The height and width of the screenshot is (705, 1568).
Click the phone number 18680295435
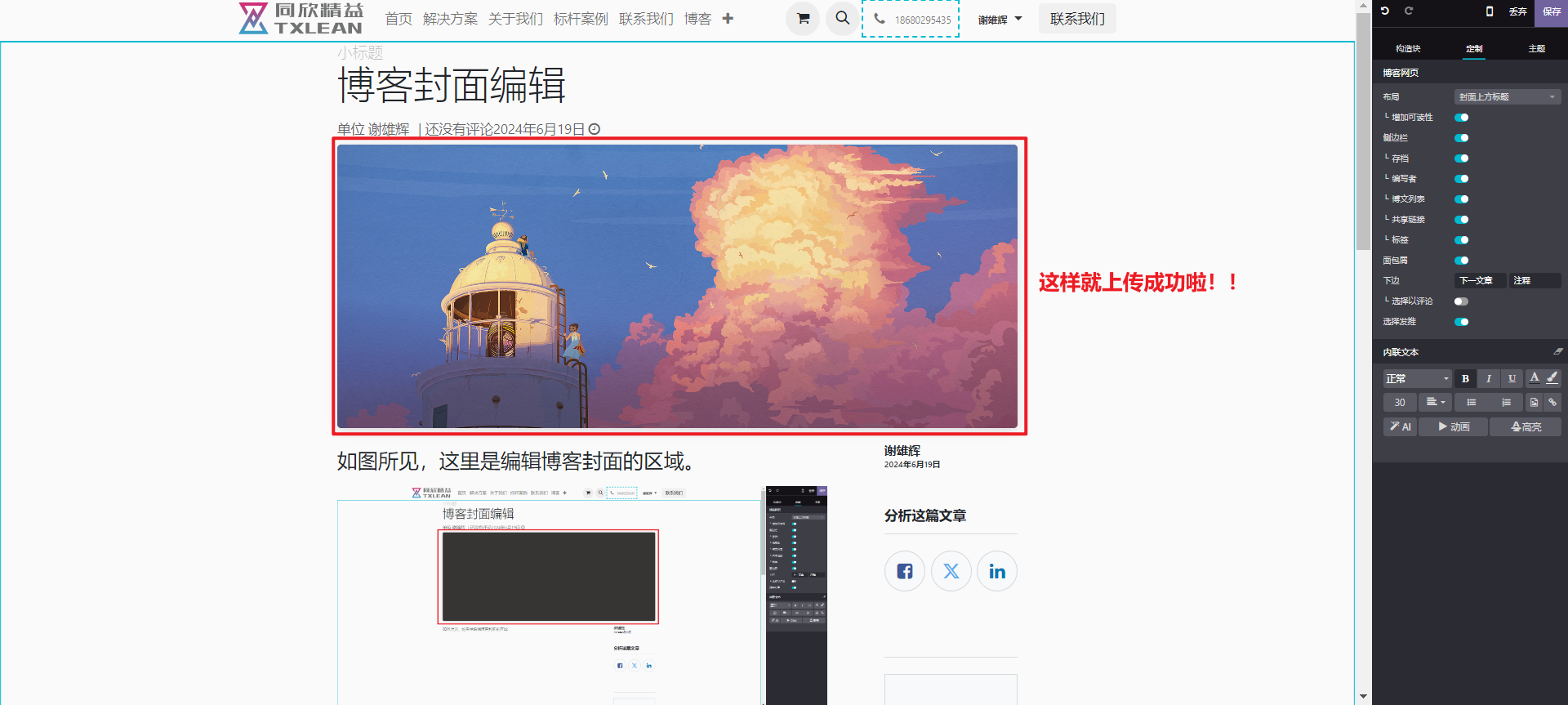pos(923,20)
